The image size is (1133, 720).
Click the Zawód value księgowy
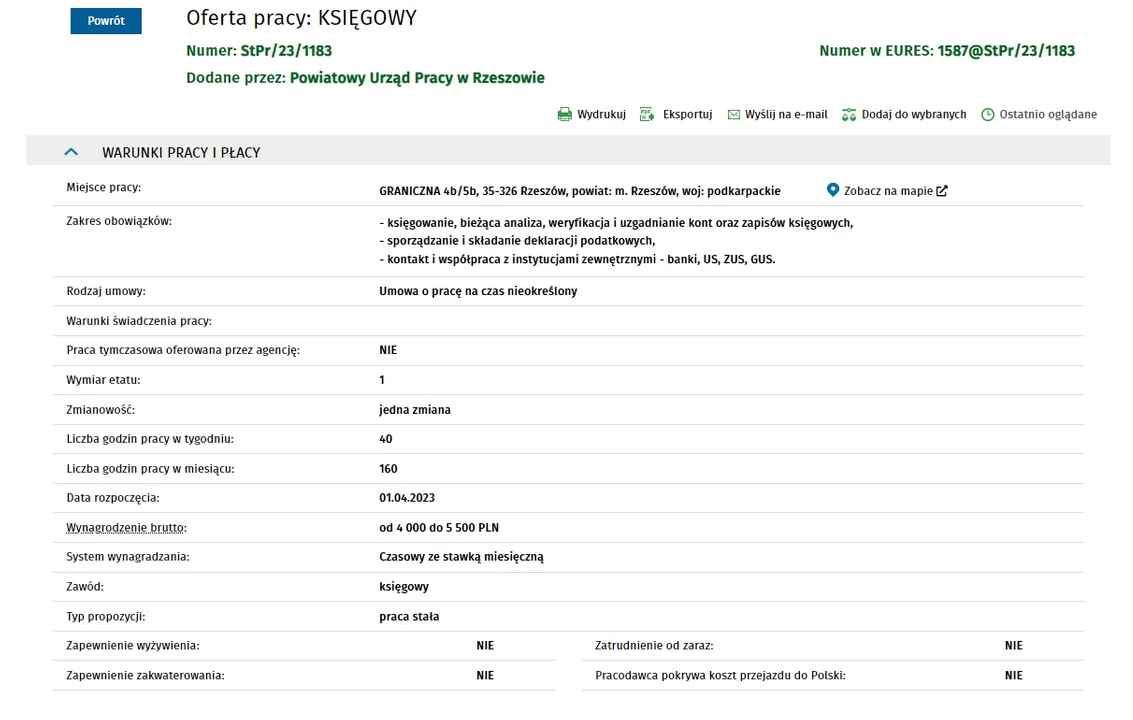[404, 586]
